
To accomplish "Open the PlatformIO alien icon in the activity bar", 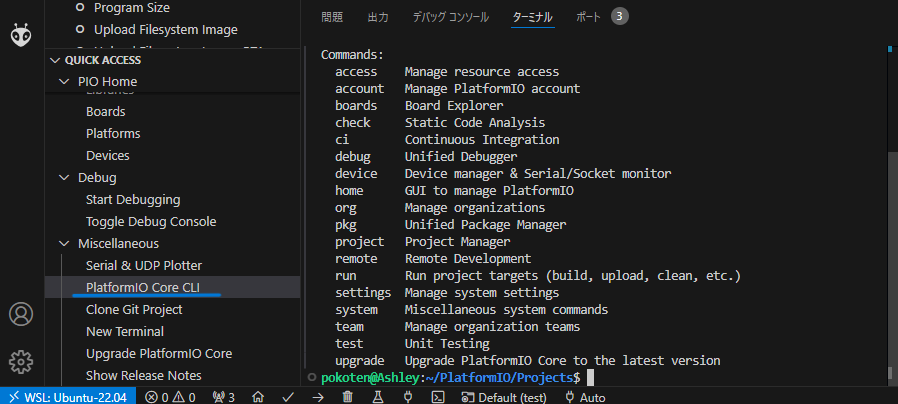I will pos(21,34).
